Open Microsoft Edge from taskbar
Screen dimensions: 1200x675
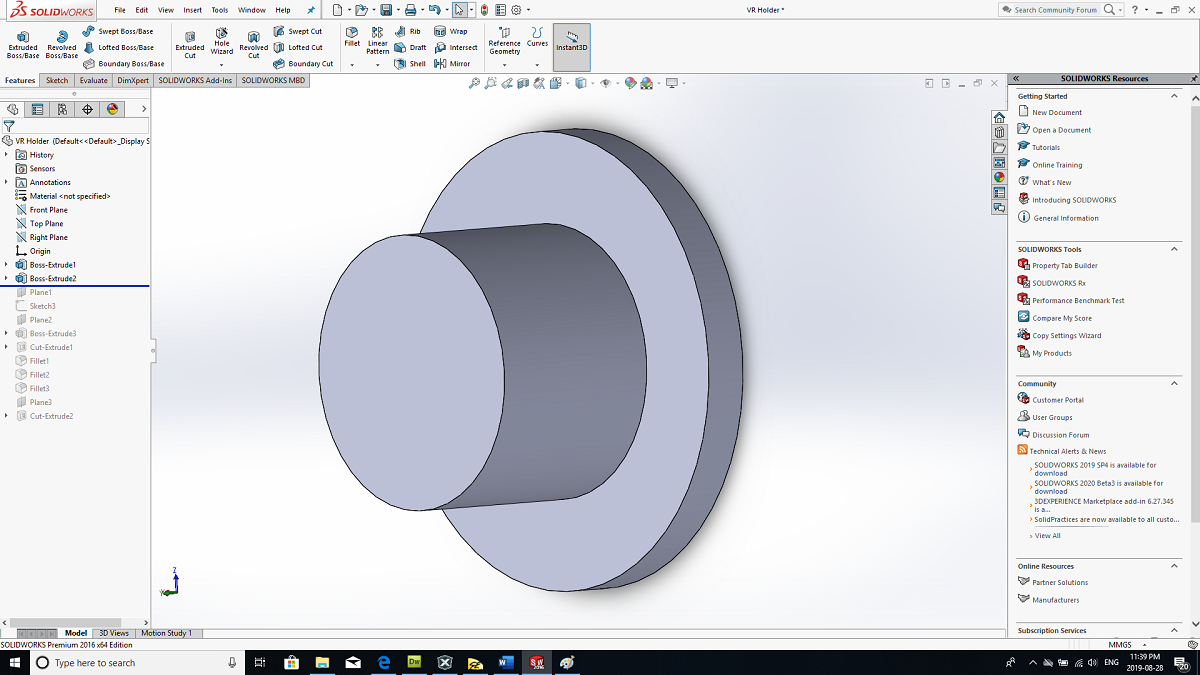384,662
